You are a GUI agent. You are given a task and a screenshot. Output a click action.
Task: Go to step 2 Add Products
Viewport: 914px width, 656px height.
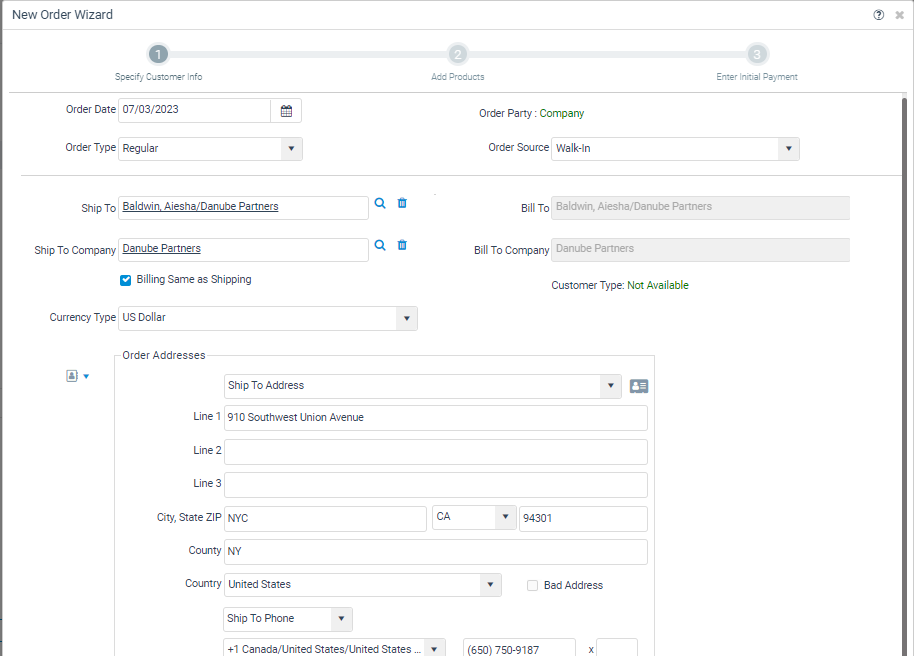click(458, 54)
